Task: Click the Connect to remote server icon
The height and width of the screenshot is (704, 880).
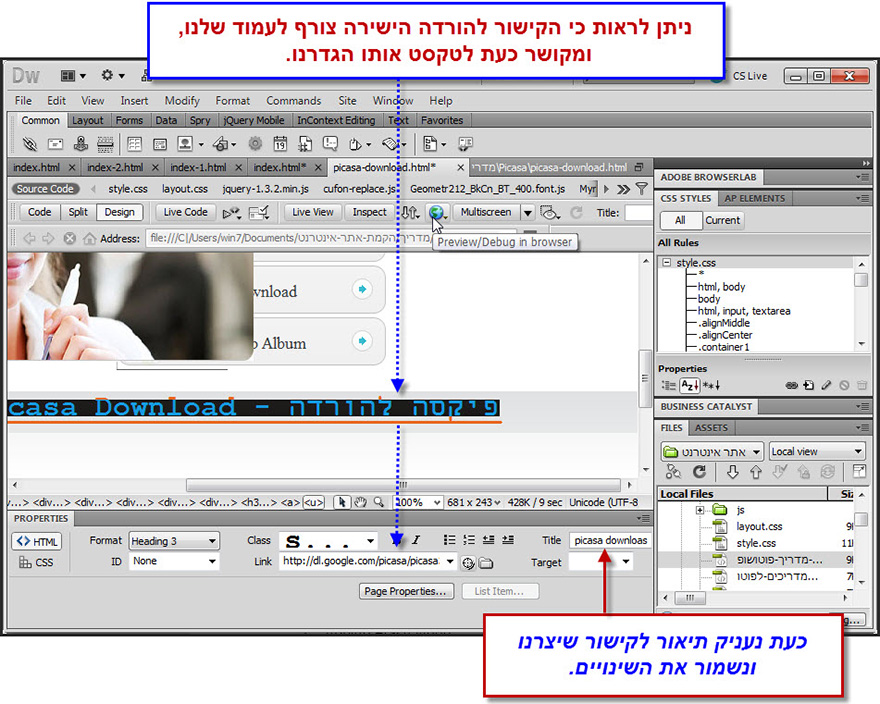Action: pyautogui.click(x=673, y=472)
